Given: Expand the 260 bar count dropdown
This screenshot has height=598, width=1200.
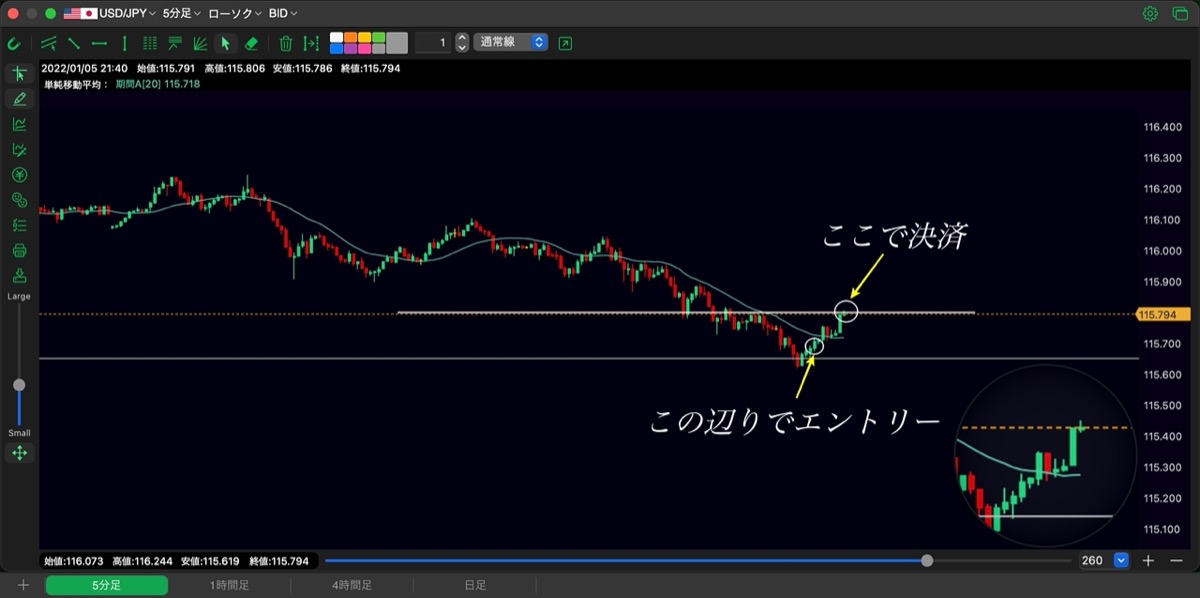Looking at the screenshot, I should pos(1121,561).
